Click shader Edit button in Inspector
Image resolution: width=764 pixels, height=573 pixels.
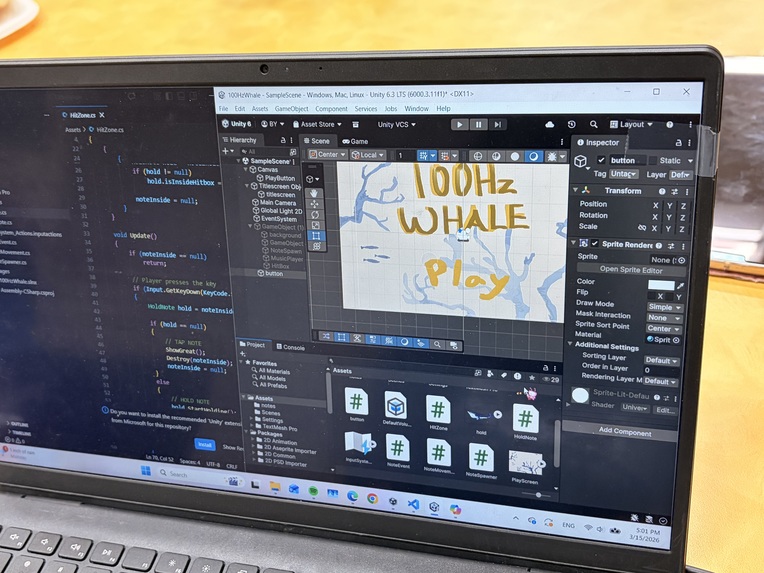[x=665, y=410]
